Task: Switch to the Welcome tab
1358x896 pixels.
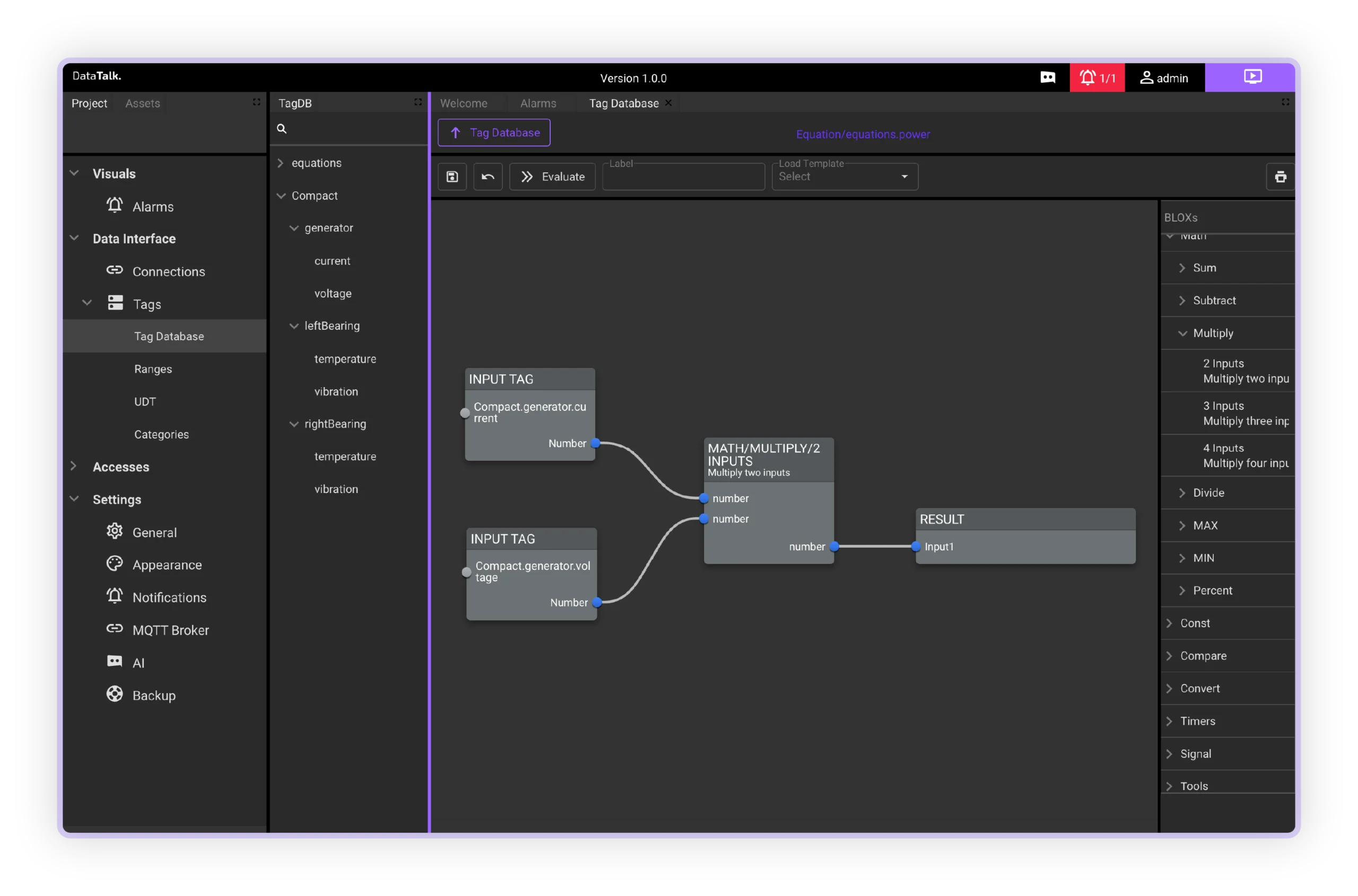Action: (x=464, y=103)
